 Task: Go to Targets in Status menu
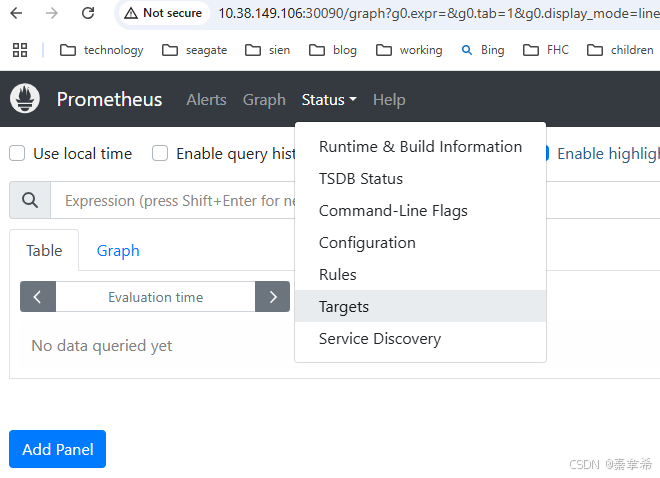(420, 306)
